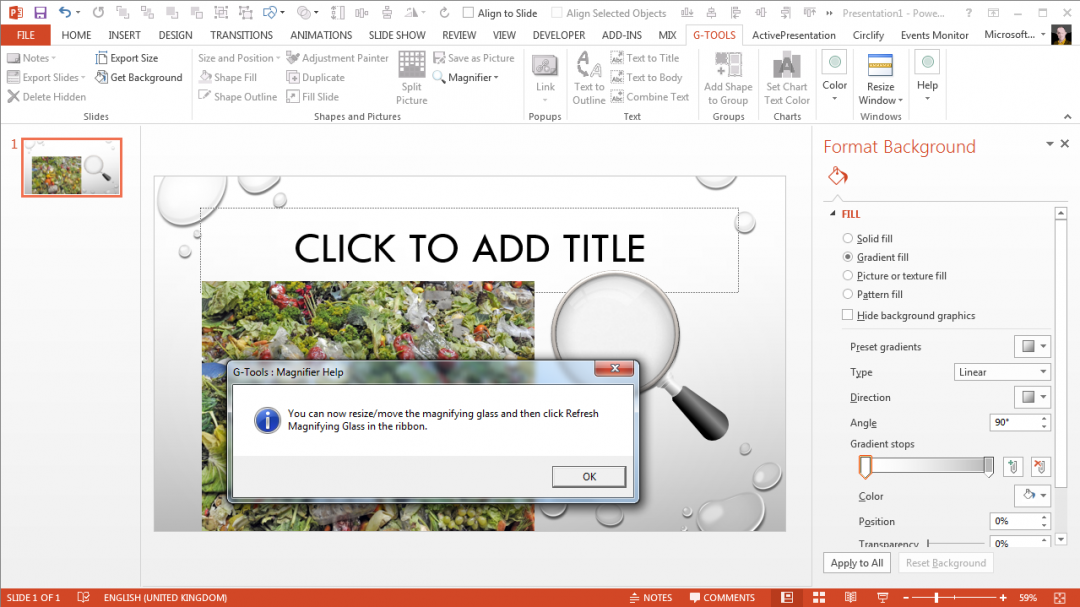This screenshot has height=607, width=1080.
Task: Choose Pattern fill option
Action: pyautogui.click(x=848, y=294)
